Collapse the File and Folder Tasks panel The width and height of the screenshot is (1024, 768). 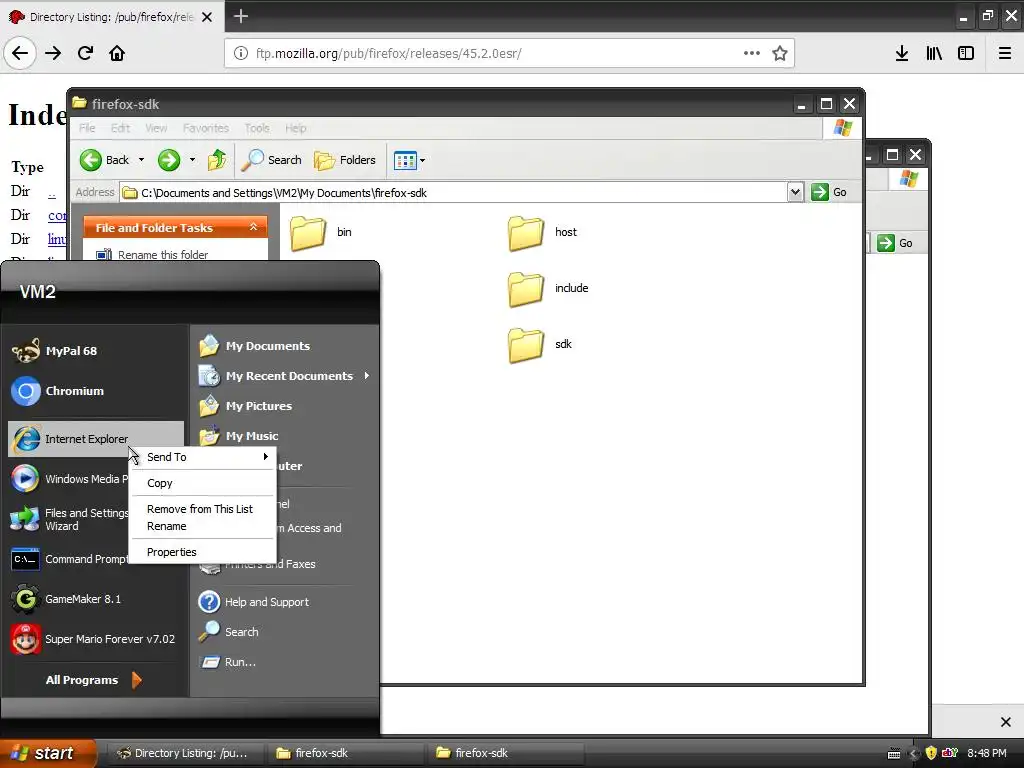[x=253, y=227]
